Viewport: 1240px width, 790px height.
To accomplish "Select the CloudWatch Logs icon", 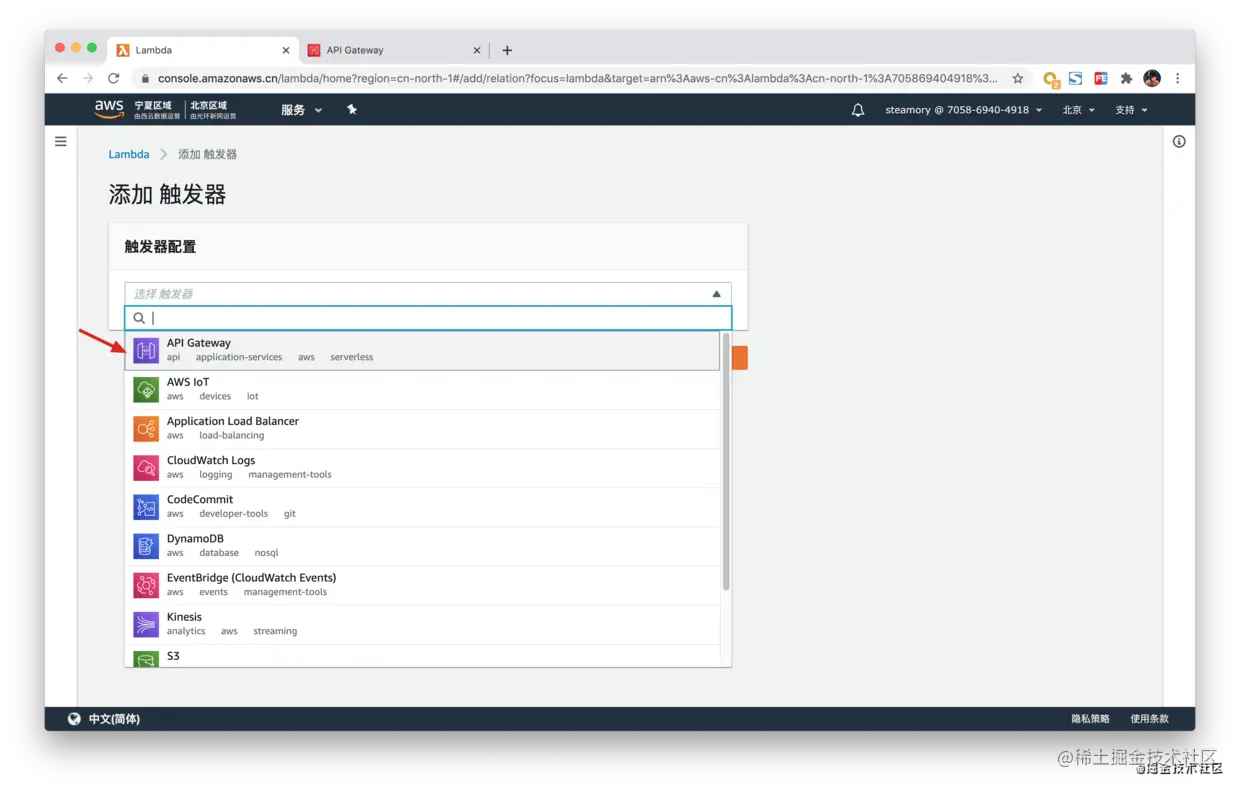I will coord(146,468).
